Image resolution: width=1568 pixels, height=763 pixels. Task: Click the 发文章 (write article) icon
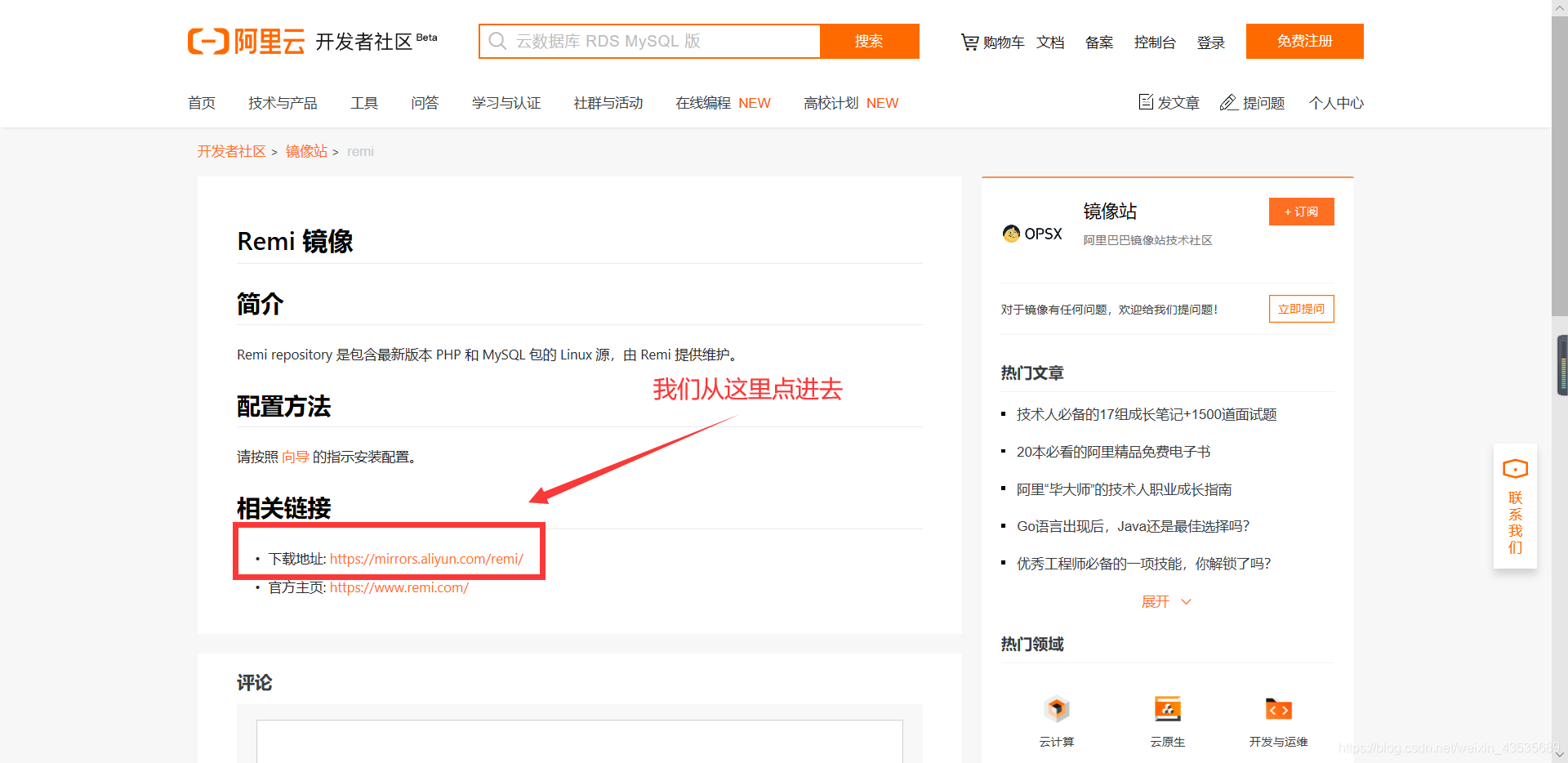(x=1146, y=102)
